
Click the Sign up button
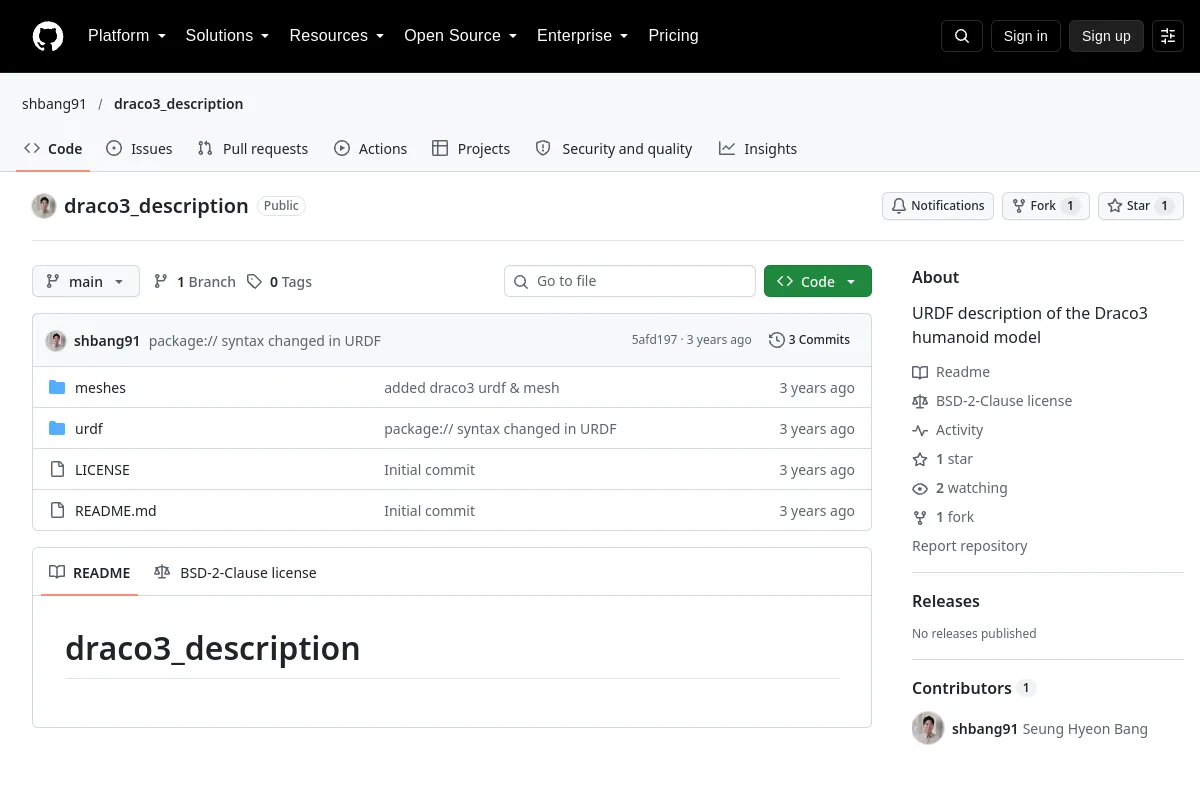[1106, 36]
